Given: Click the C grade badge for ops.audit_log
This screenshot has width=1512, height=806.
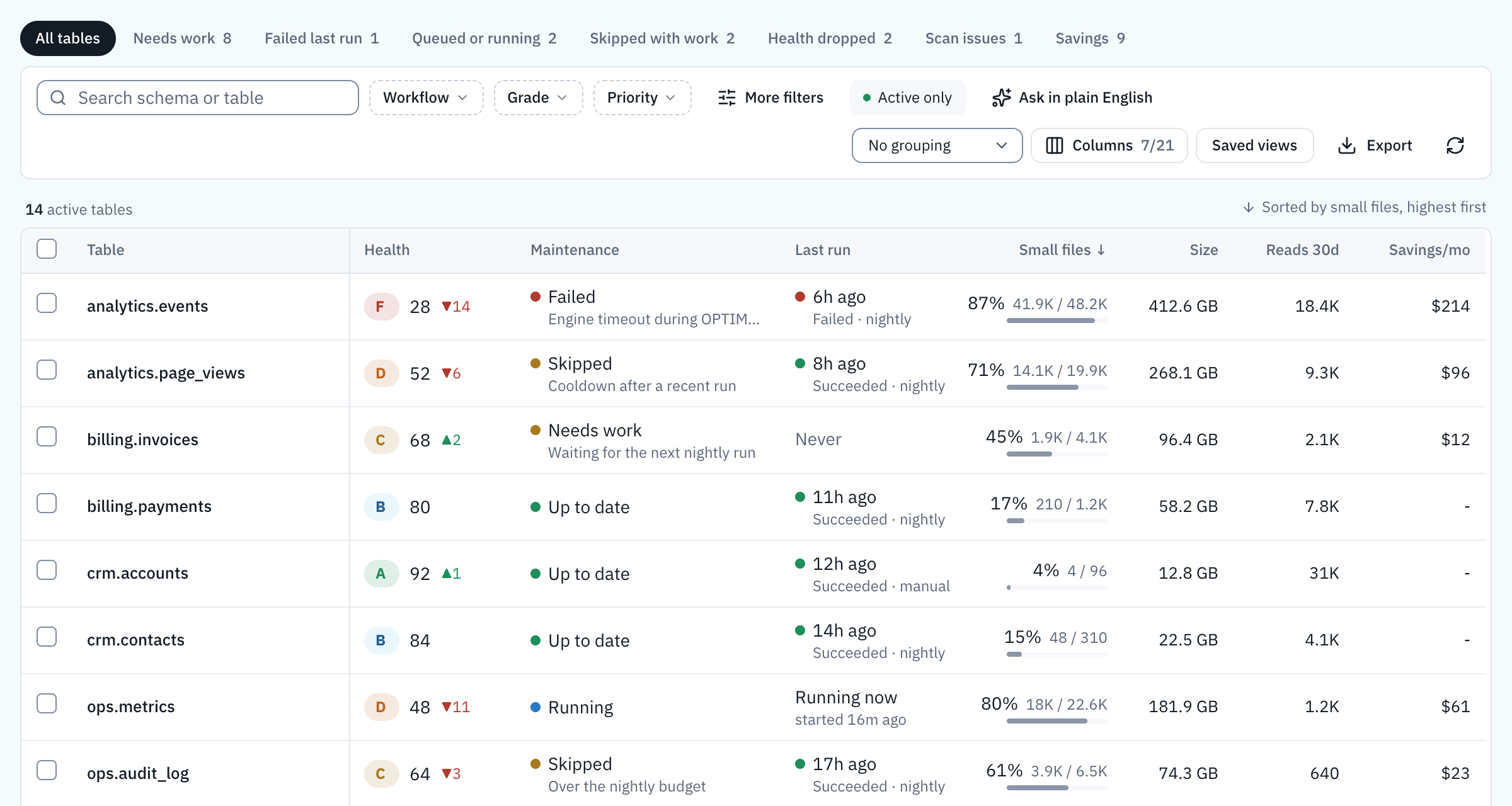Looking at the screenshot, I should point(381,774).
